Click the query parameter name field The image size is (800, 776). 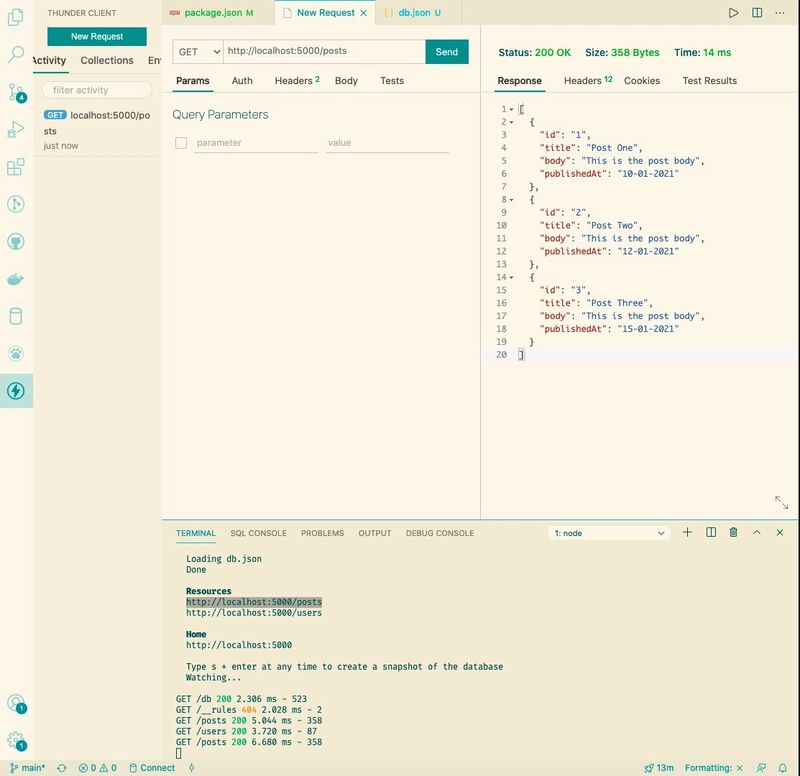click(256, 143)
